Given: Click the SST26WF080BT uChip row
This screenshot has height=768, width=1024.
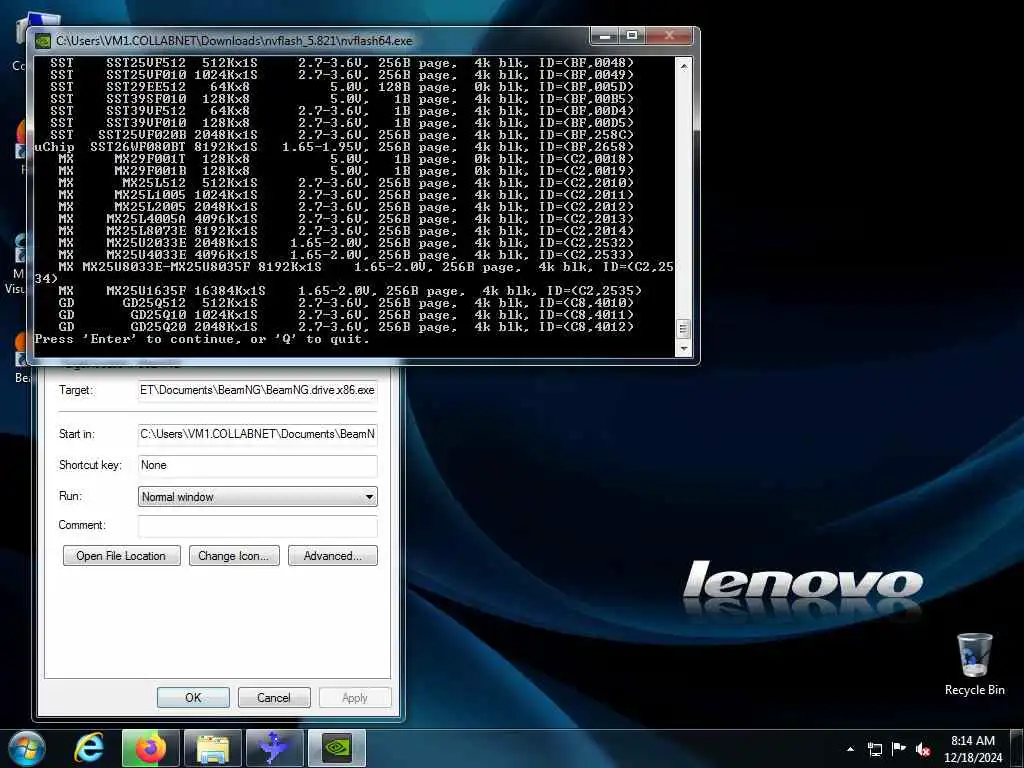Looking at the screenshot, I should click(x=334, y=147).
